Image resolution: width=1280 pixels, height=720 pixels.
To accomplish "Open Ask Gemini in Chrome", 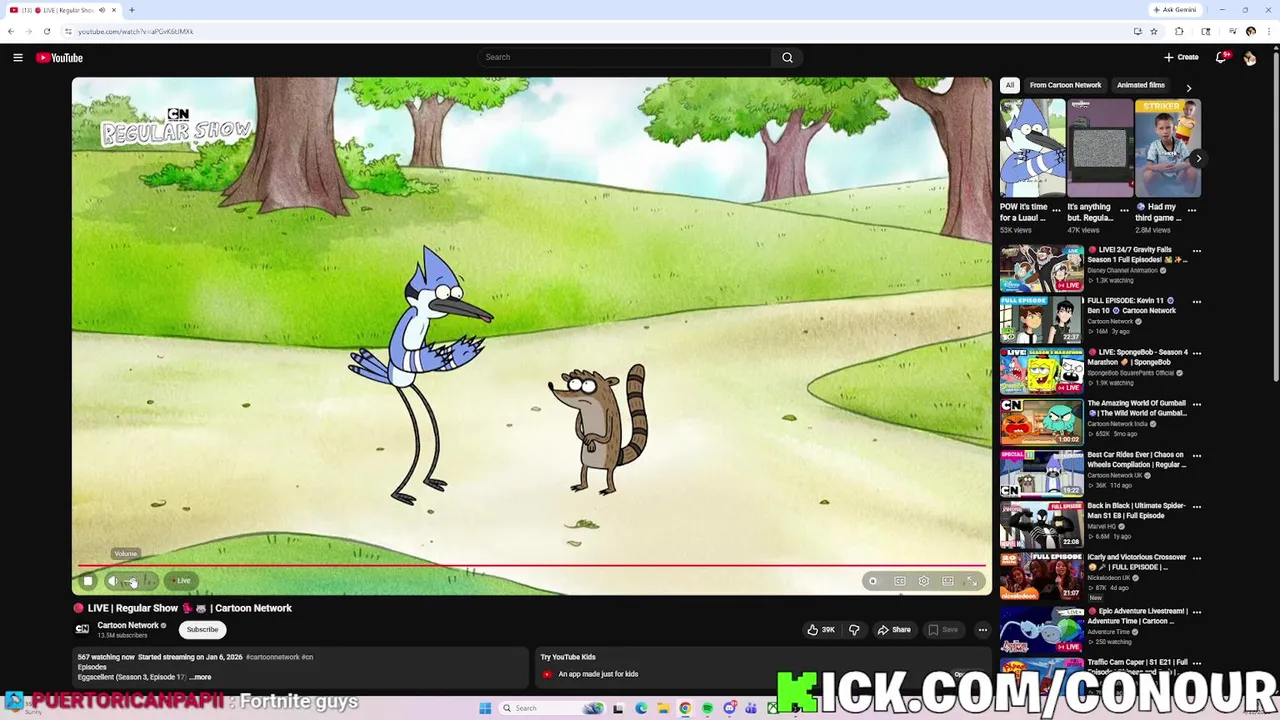I will pos(1175,10).
